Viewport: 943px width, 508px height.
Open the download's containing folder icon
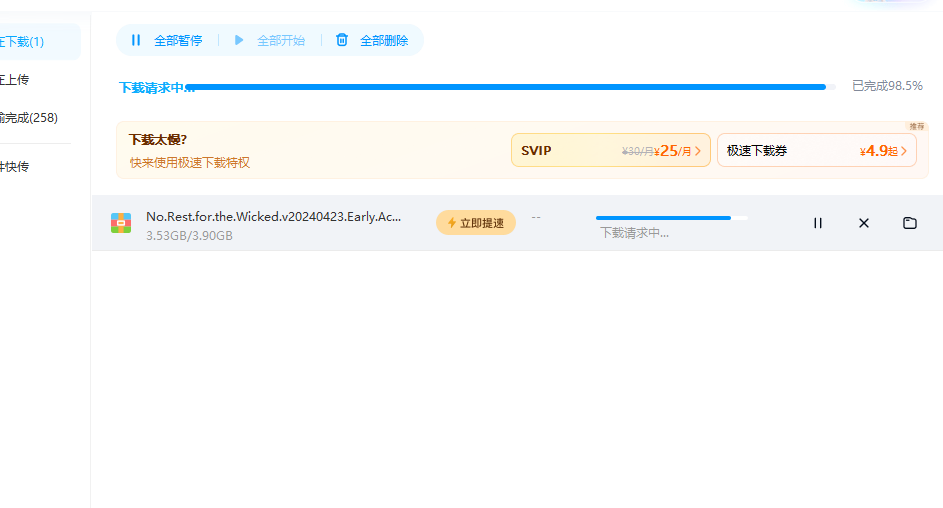tap(910, 223)
